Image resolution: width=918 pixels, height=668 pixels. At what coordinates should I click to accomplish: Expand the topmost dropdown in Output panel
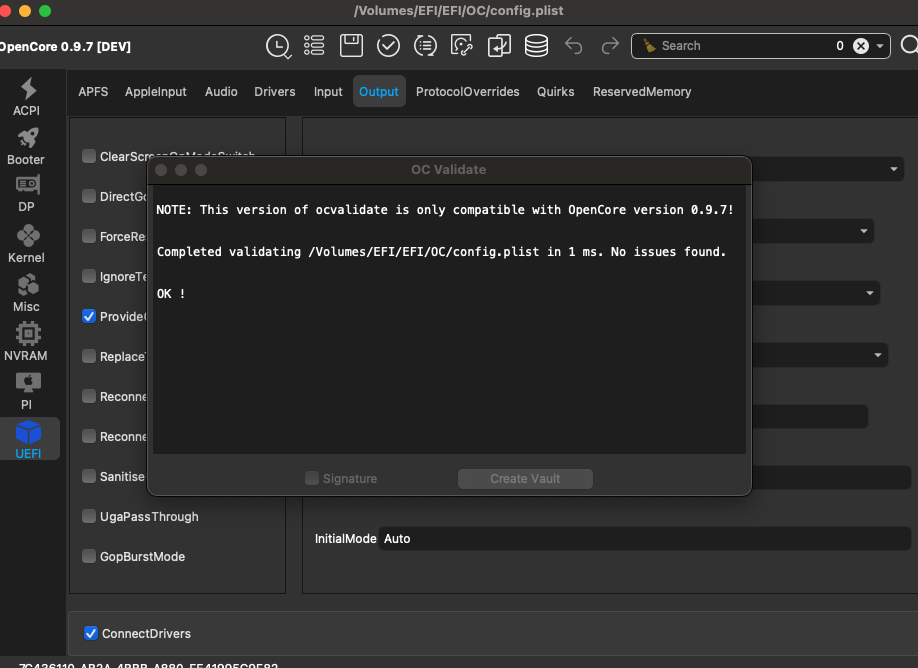[x=894, y=170]
